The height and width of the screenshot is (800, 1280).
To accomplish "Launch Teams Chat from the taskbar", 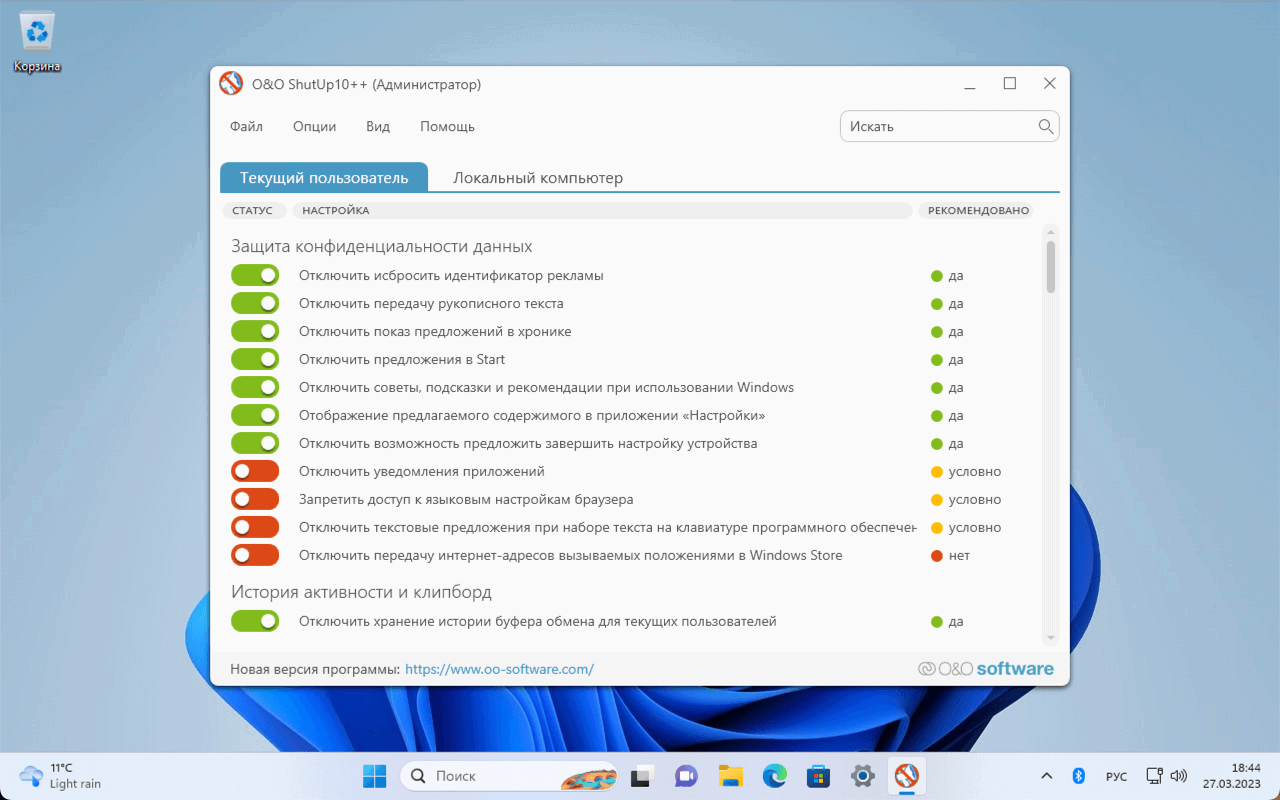I will [686, 776].
